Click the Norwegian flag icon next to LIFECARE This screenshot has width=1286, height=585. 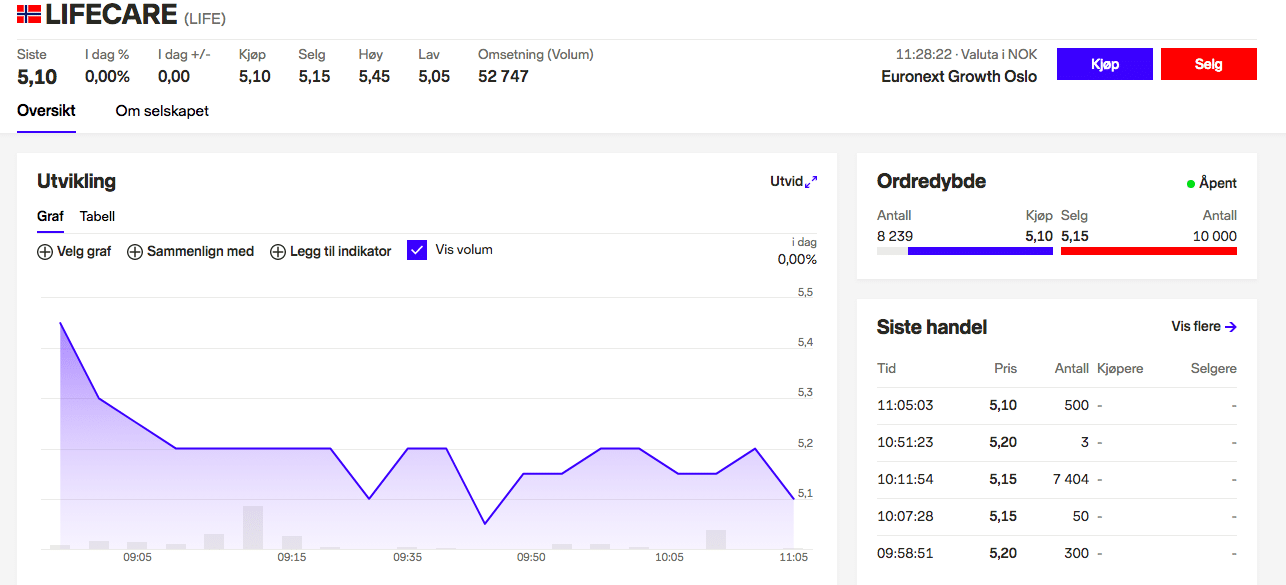tap(29, 14)
